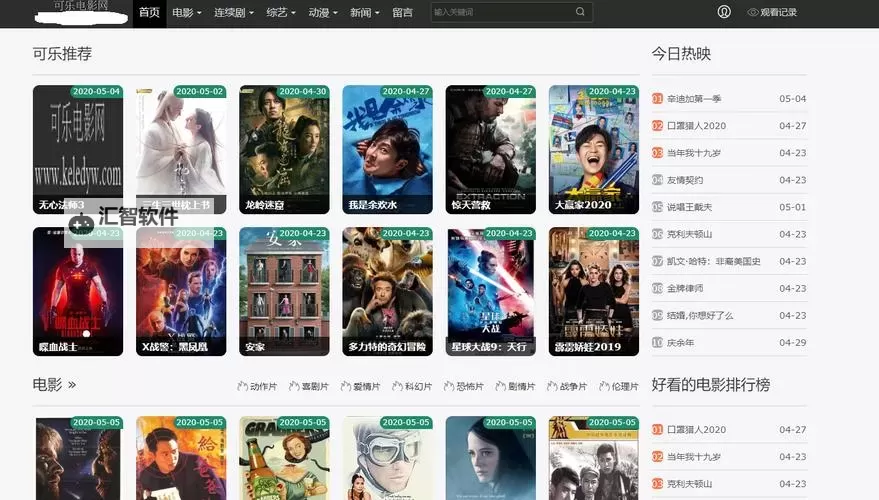The image size is (879, 500).
Task: Open 庆余年 in today's hot list
Action: tap(681, 342)
